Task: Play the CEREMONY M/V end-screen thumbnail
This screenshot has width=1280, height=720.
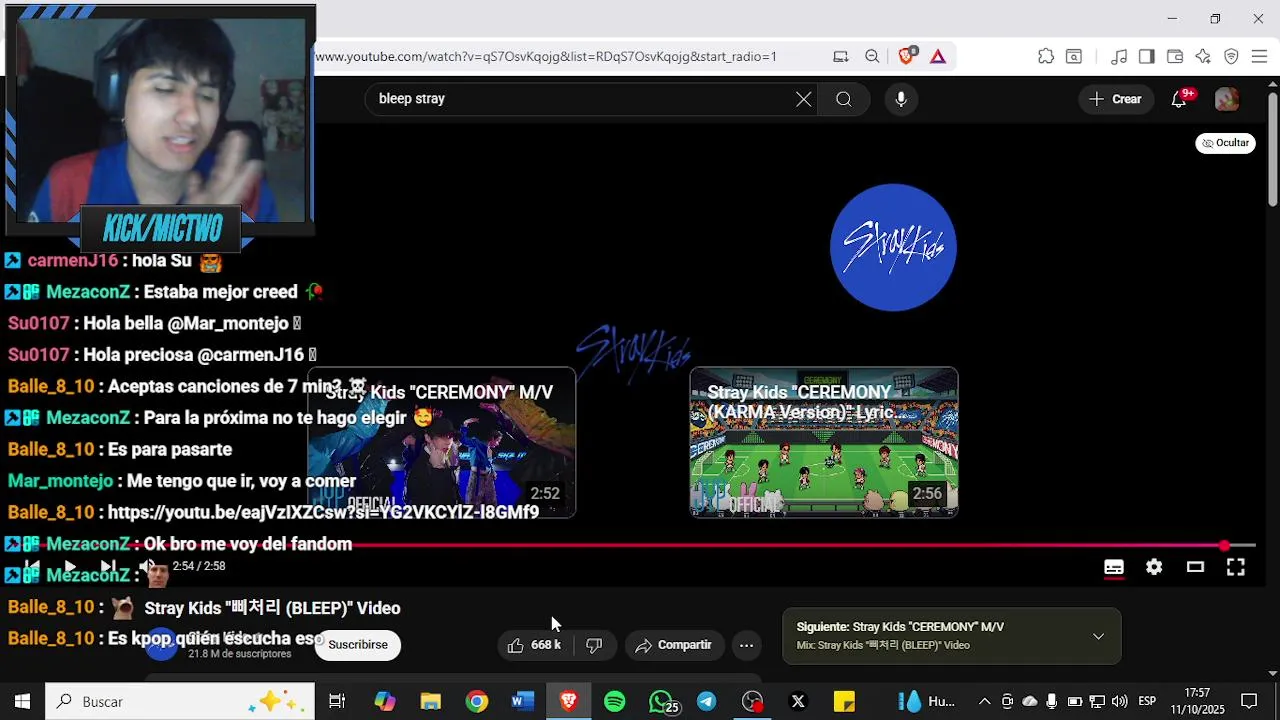Action: [x=441, y=442]
